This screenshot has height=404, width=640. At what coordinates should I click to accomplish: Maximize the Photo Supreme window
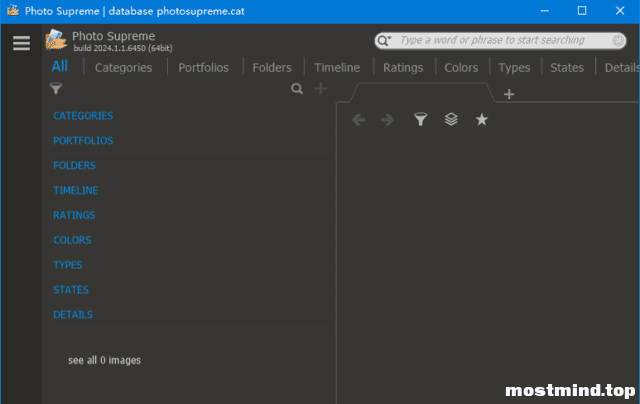[x=582, y=11]
